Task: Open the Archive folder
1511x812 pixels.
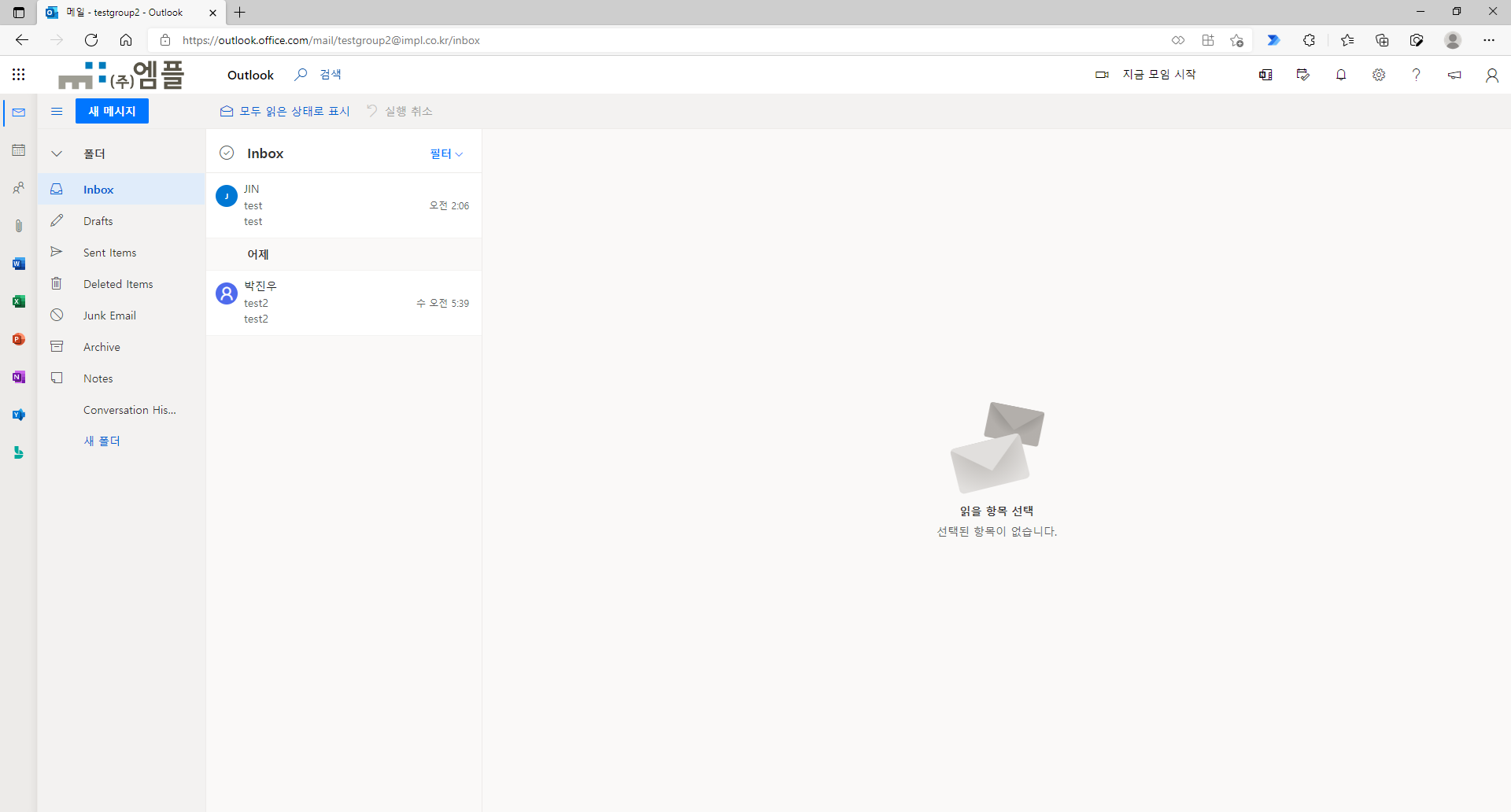Action: point(121,347)
